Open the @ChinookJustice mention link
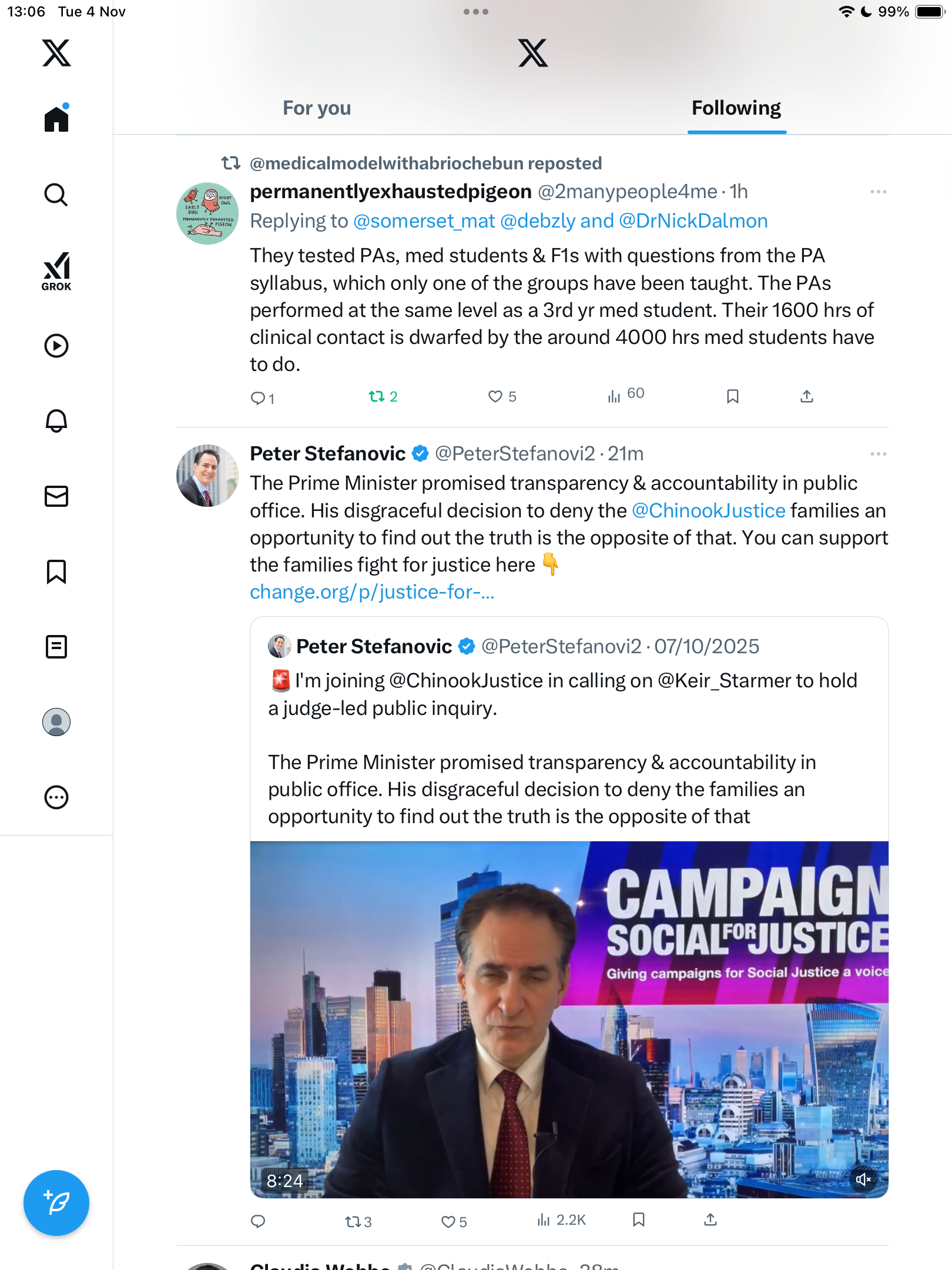The image size is (952, 1270). pos(708,510)
